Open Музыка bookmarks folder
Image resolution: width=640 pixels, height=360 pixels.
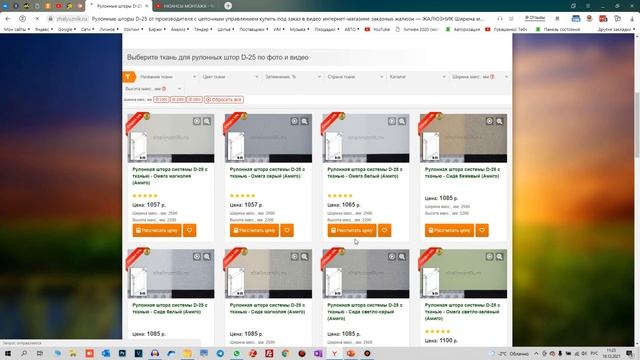pyautogui.click(x=299, y=29)
